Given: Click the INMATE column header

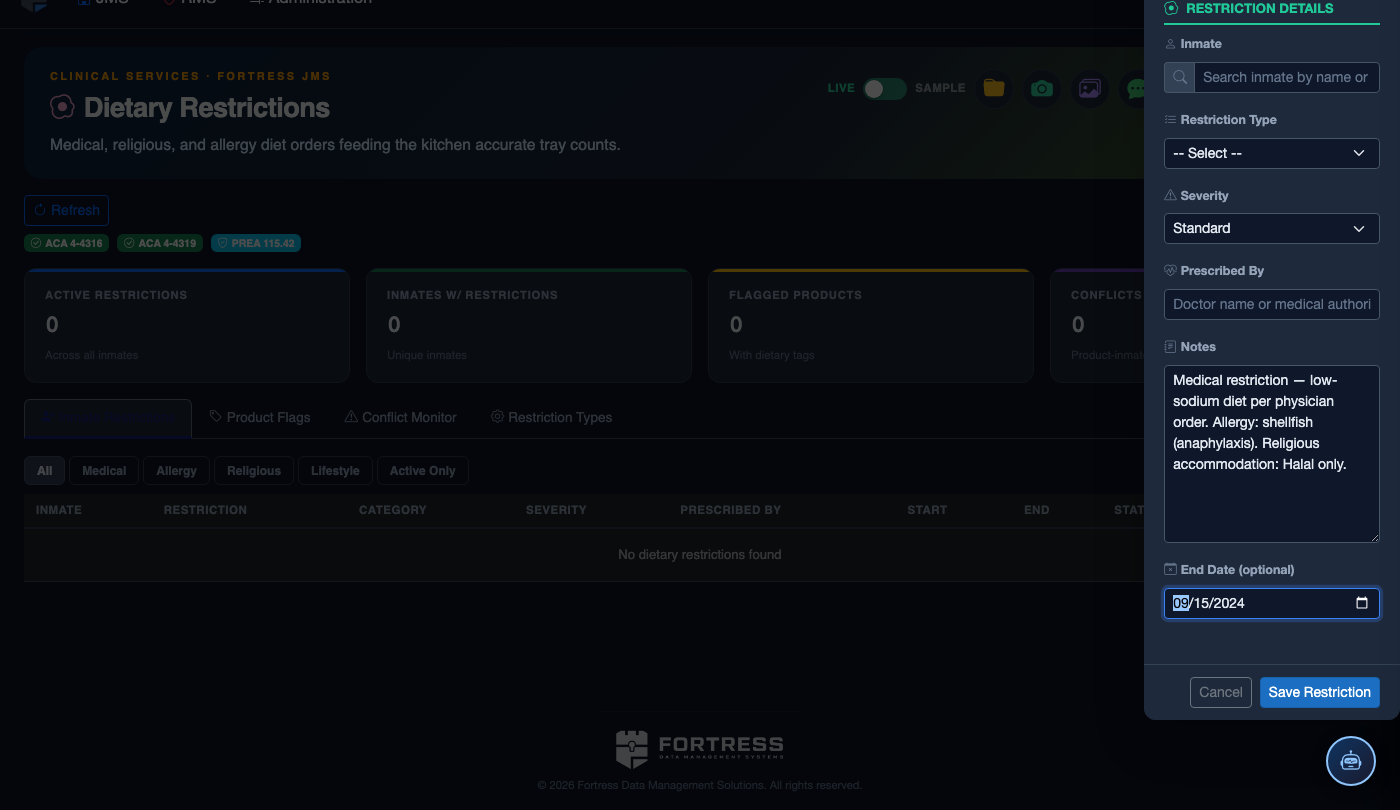Looking at the screenshot, I should tap(59, 510).
